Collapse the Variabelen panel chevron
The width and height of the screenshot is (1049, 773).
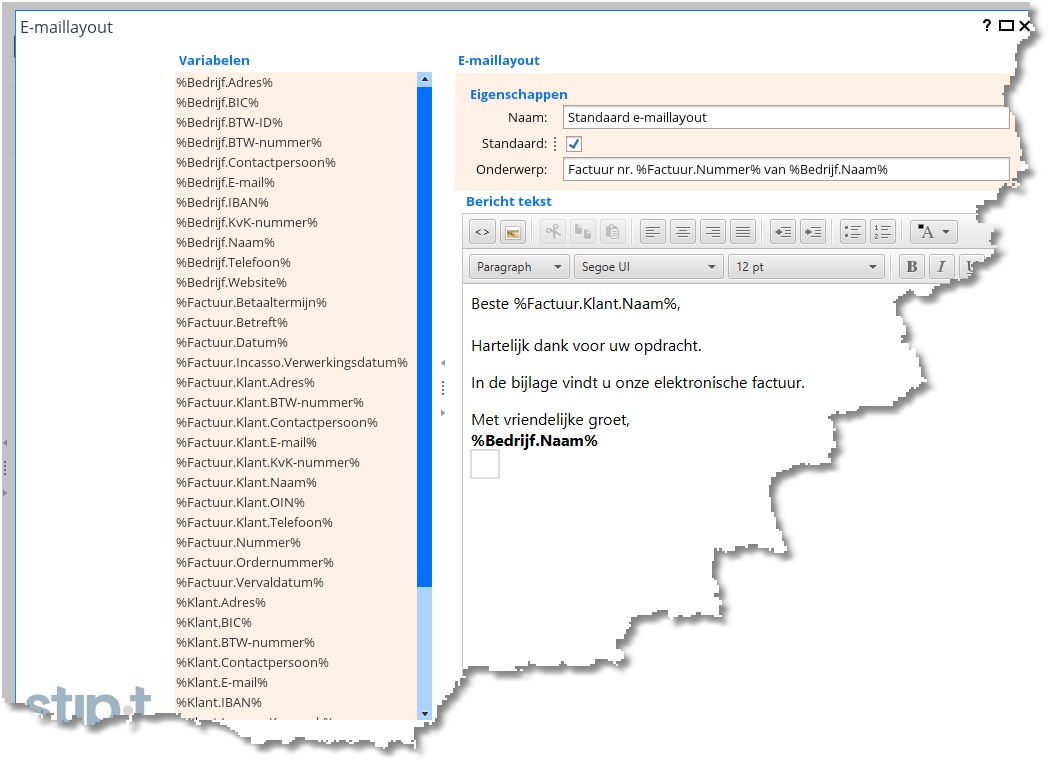[x=443, y=363]
